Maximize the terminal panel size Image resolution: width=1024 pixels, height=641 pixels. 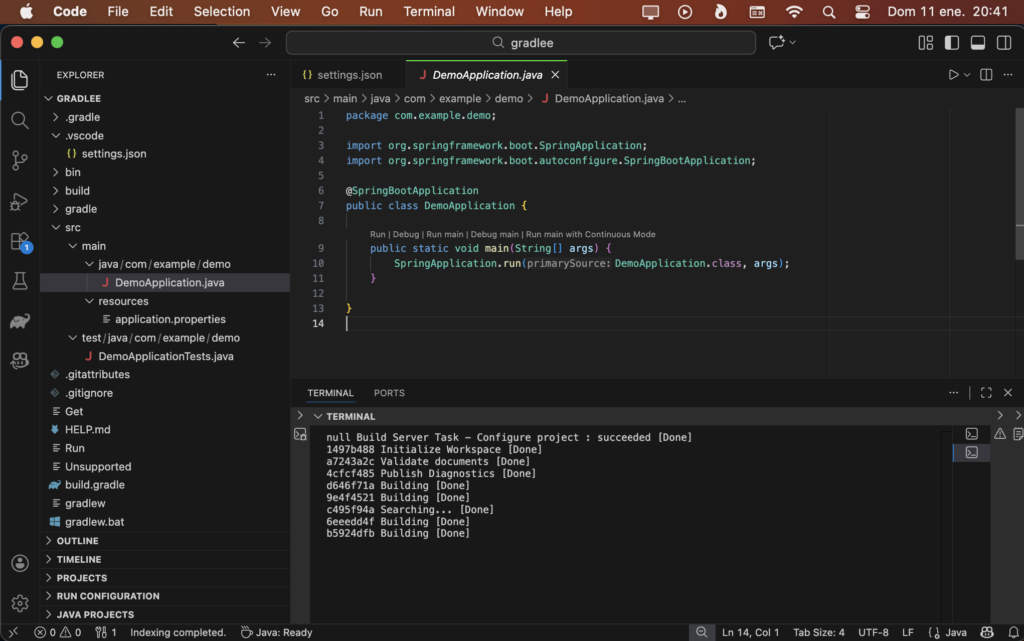point(986,393)
